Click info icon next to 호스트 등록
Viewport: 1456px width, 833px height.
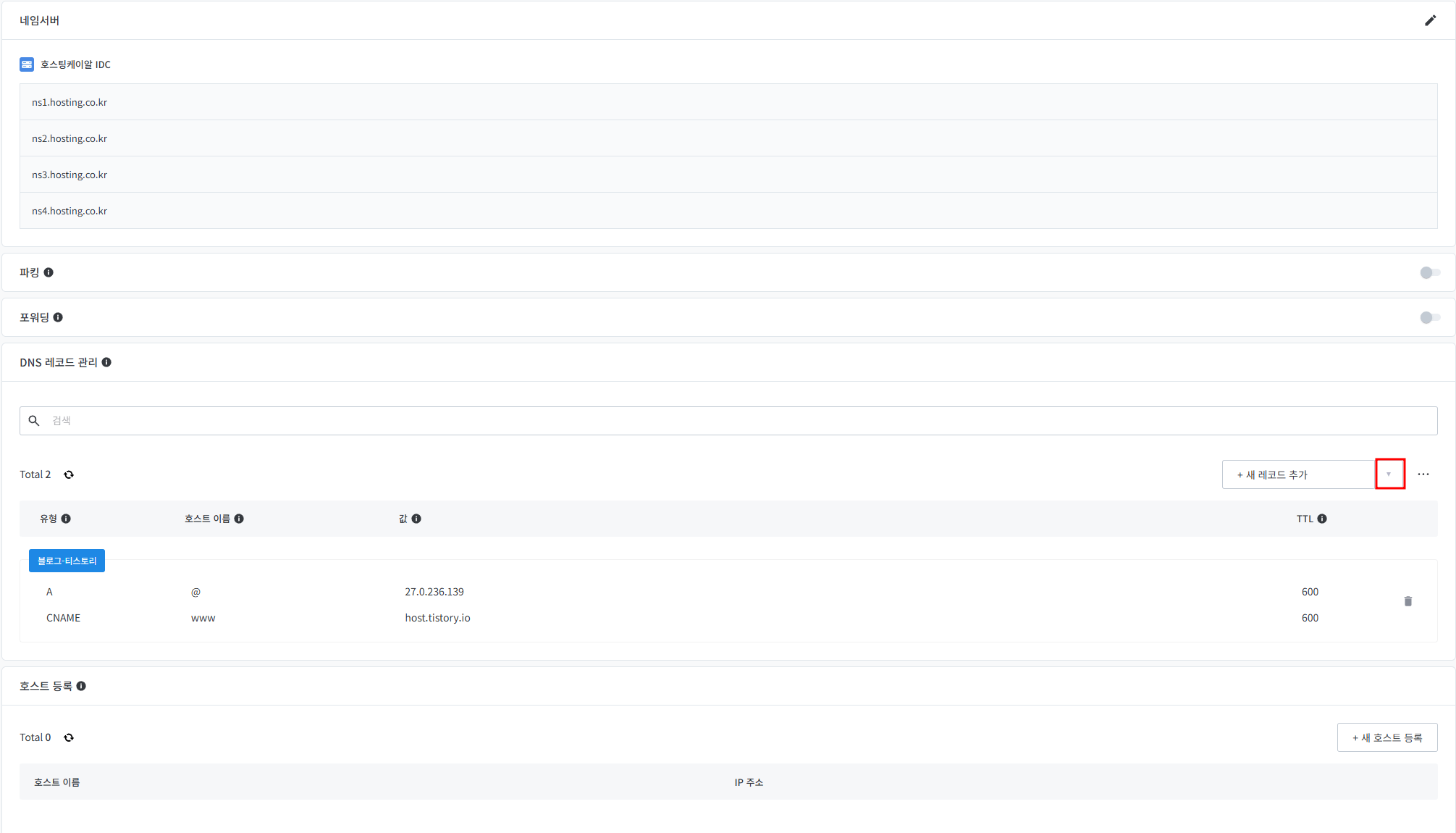coord(81,686)
